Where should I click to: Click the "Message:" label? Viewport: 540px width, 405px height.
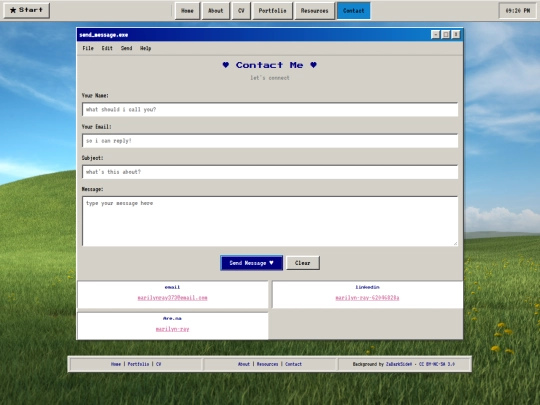(92, 189)
